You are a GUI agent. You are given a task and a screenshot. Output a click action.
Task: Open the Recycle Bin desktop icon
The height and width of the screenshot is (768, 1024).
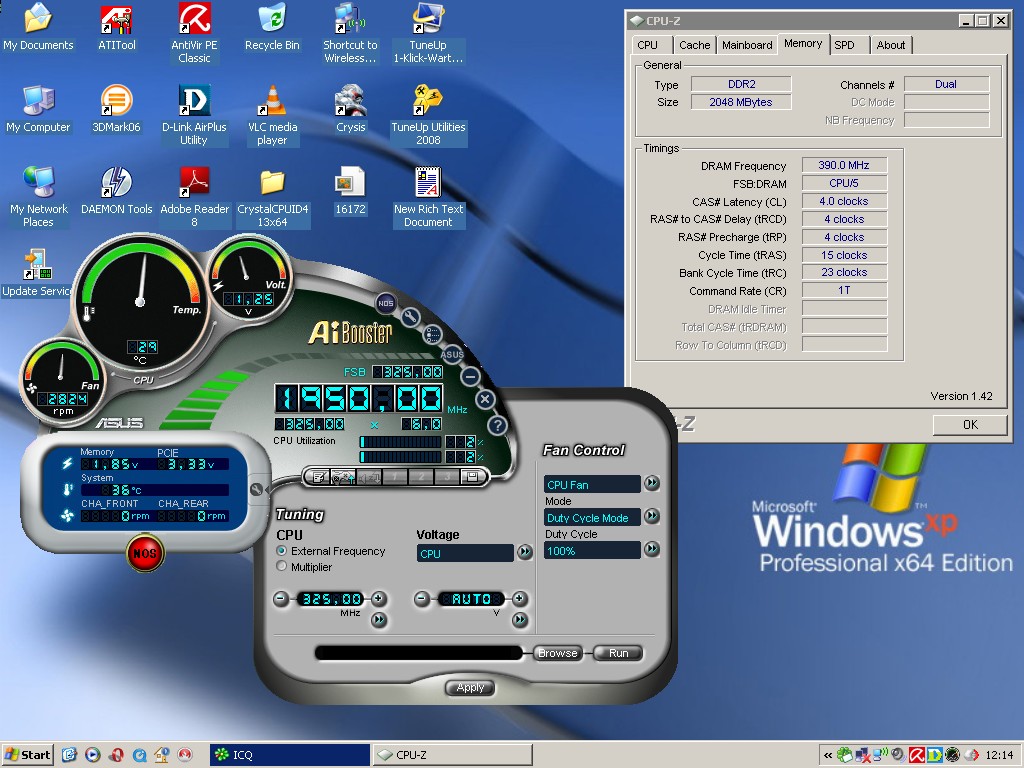(272, 28)
